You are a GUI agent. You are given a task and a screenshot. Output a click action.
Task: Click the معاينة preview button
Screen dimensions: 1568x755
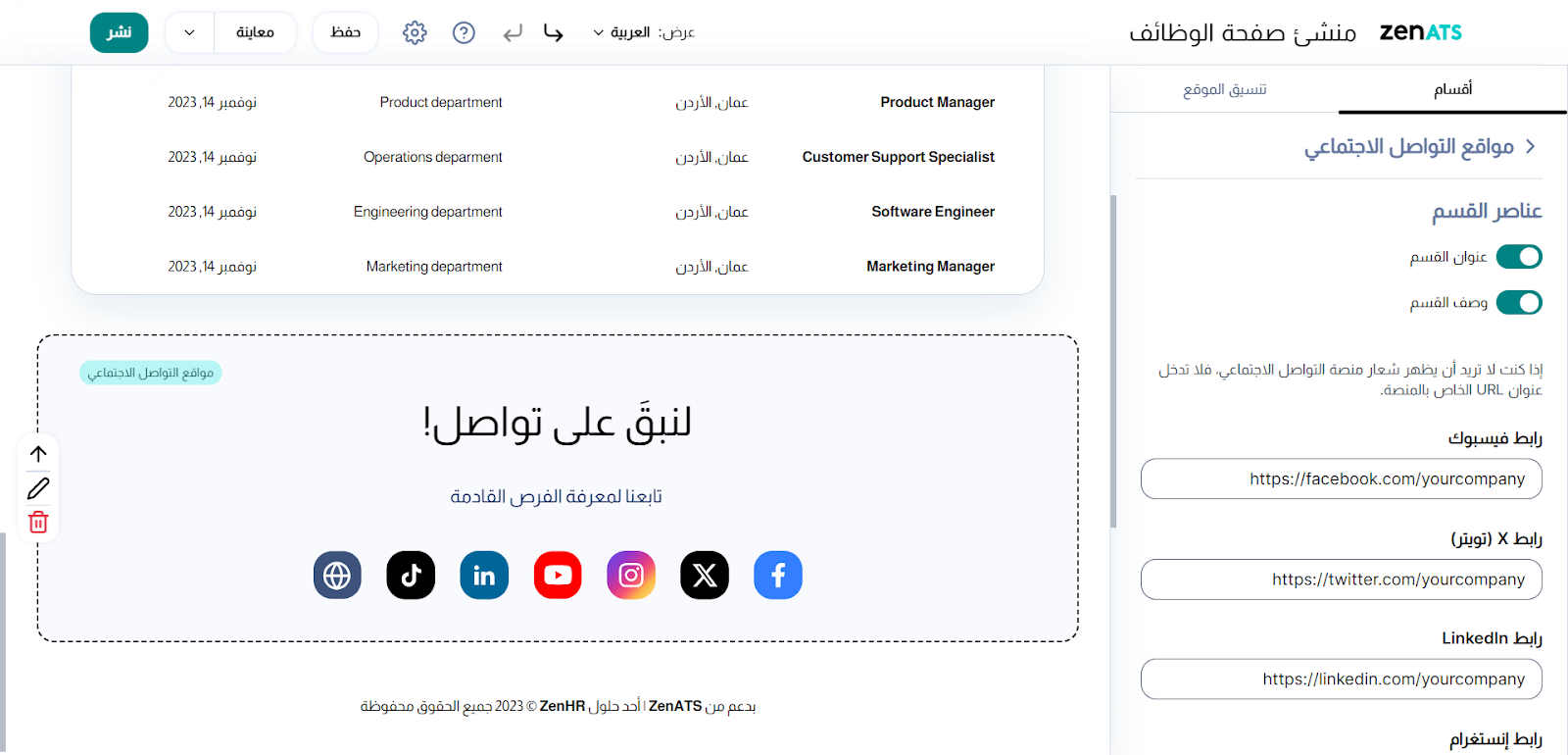[x=255, y=32]
